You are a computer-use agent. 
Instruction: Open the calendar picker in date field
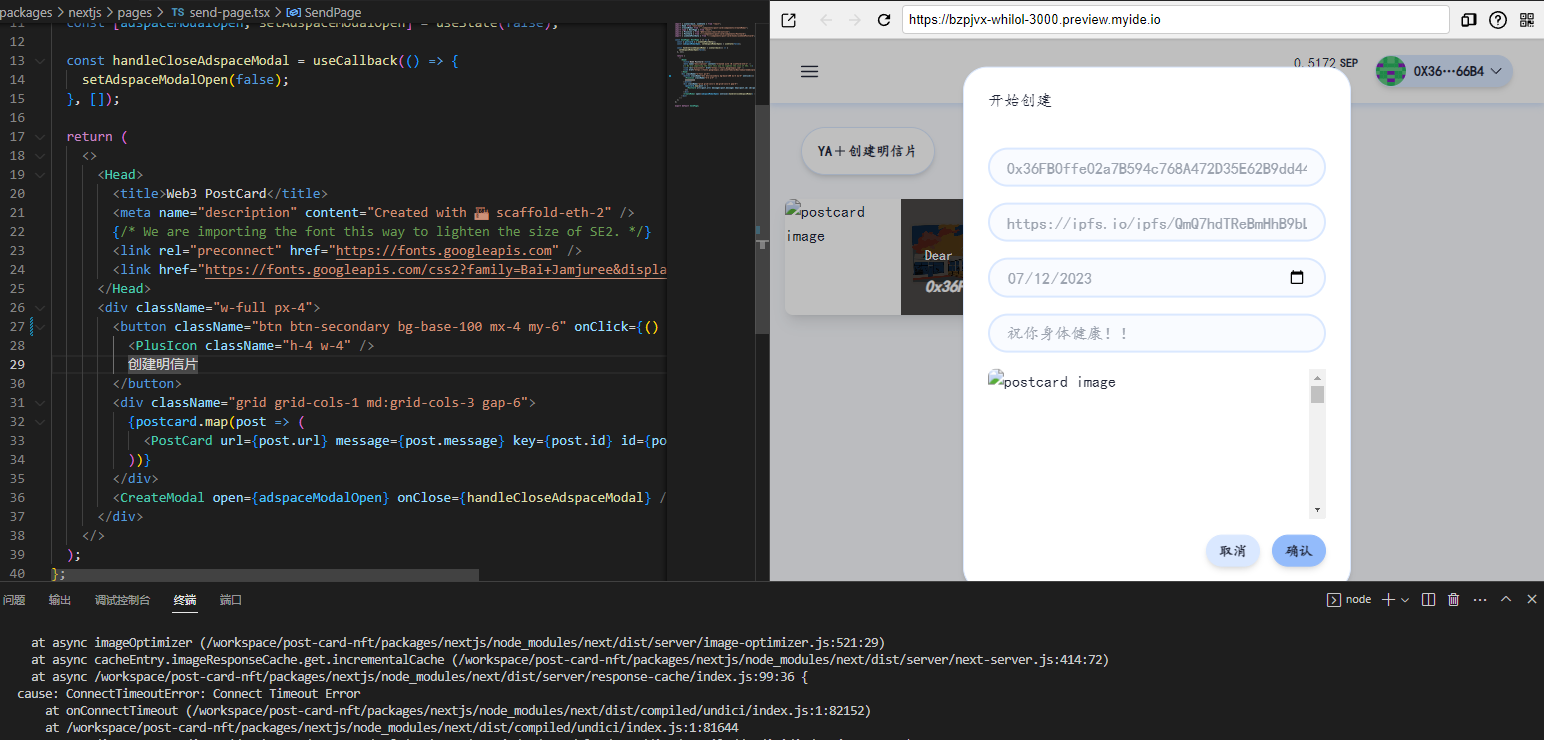[x=1297, y=278]
